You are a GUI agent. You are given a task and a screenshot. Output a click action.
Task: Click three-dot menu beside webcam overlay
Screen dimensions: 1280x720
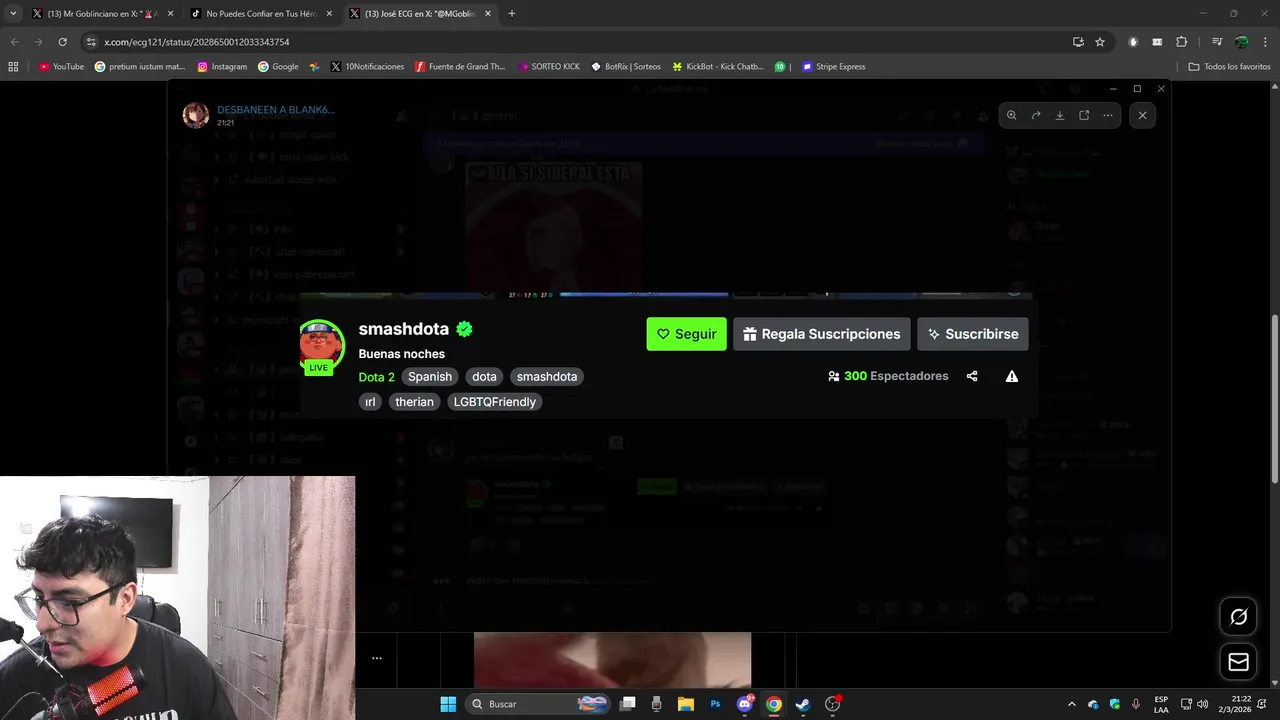pos(377,658)
